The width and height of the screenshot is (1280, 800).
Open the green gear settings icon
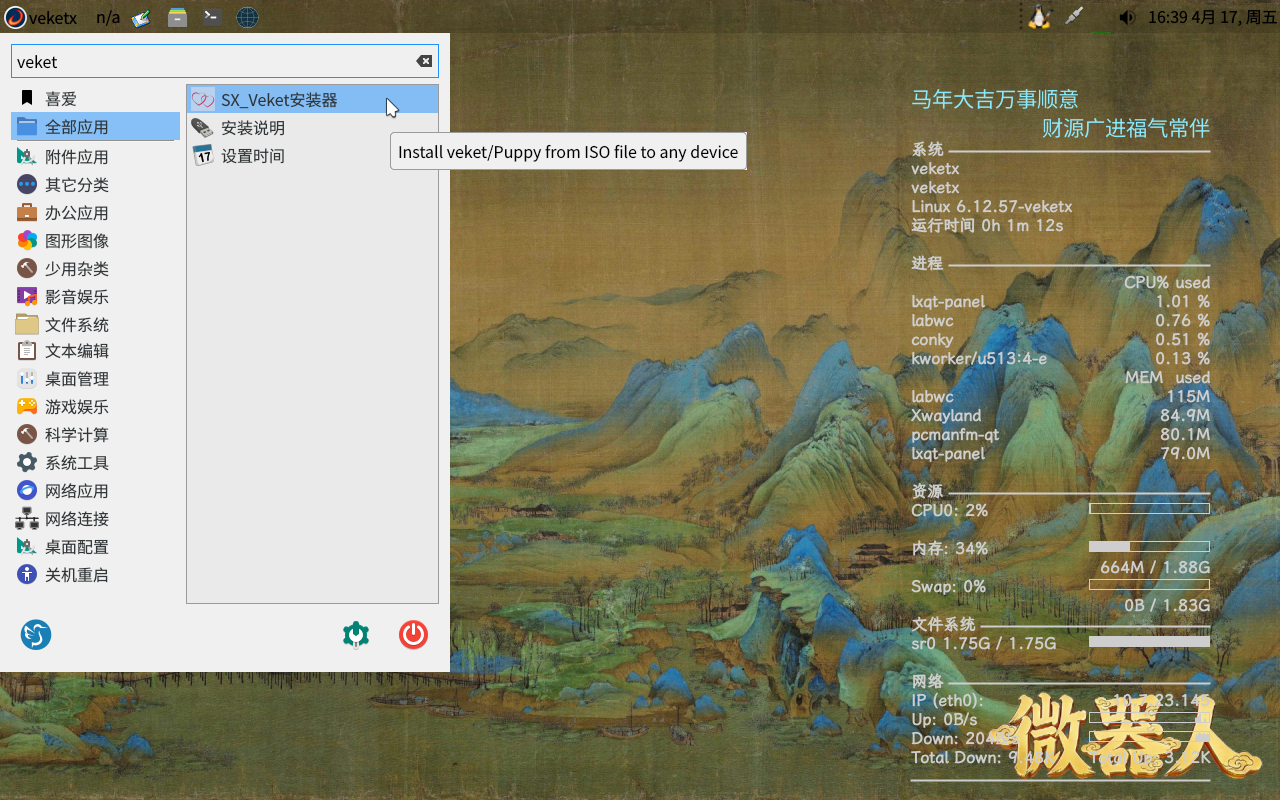[x=356, y=635]
